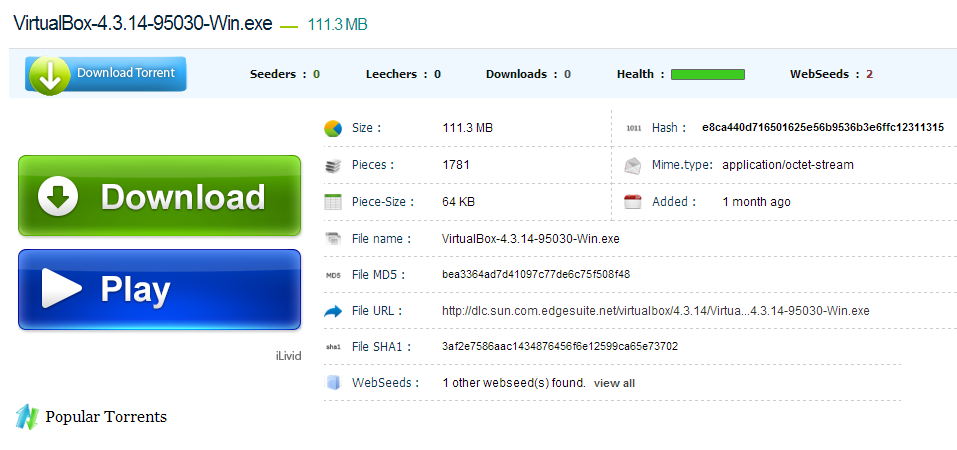The width and height of the screenshot is (957, 450).
Task: Click the Added value 1 month ago
Action: point(756,201)
